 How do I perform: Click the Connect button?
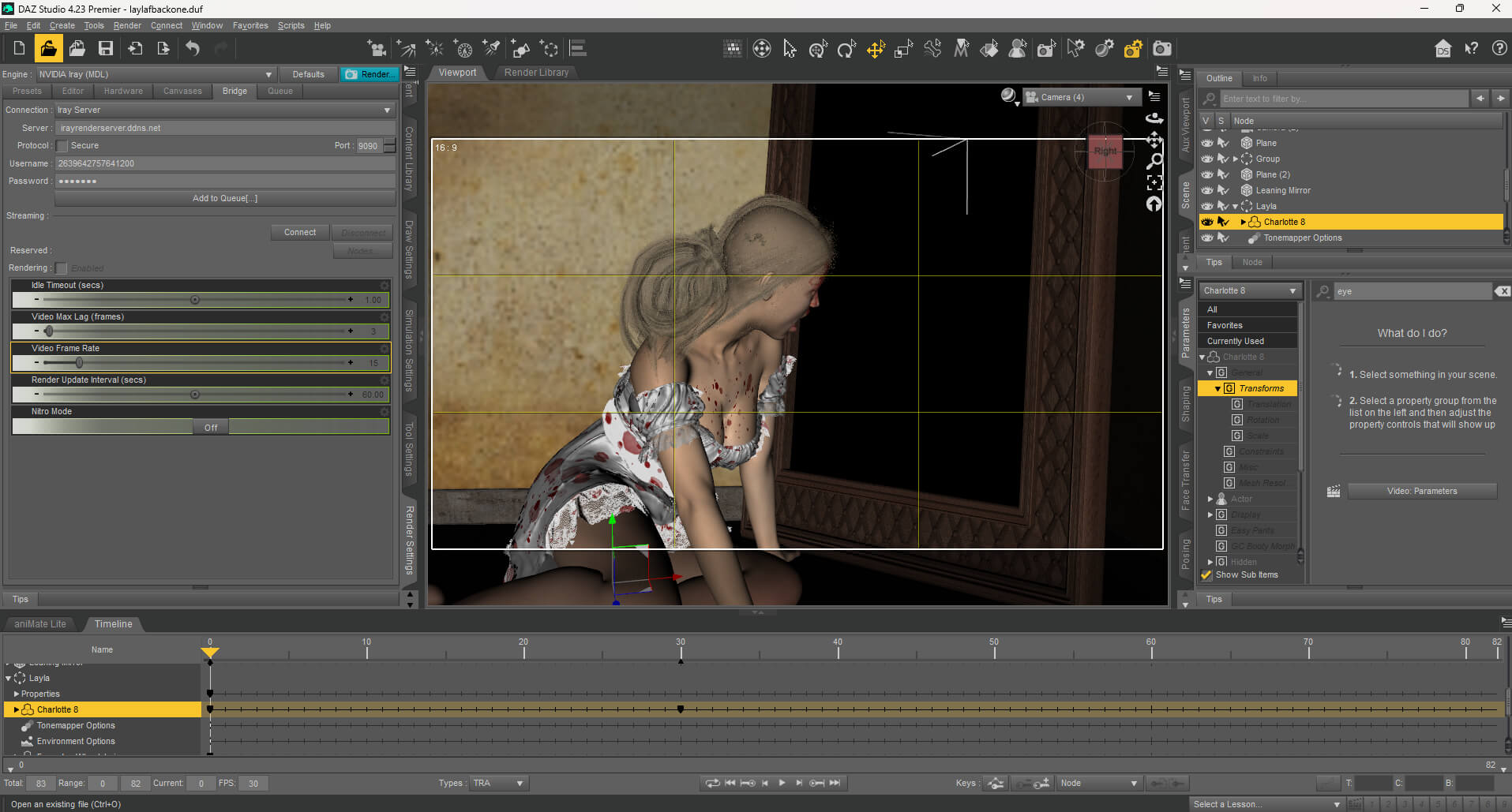[300, 233]
